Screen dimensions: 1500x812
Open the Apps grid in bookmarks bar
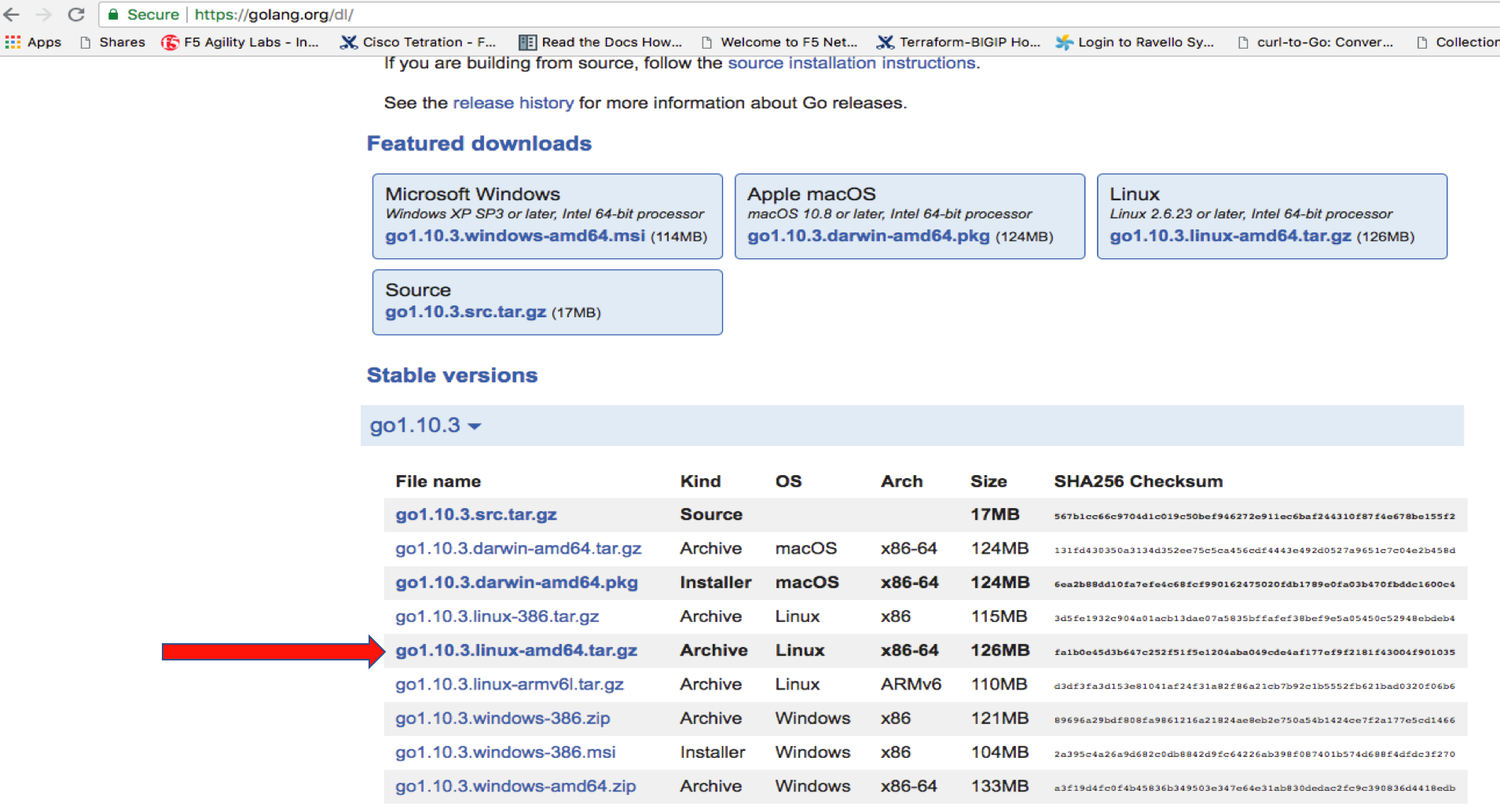tap(33, 42)
